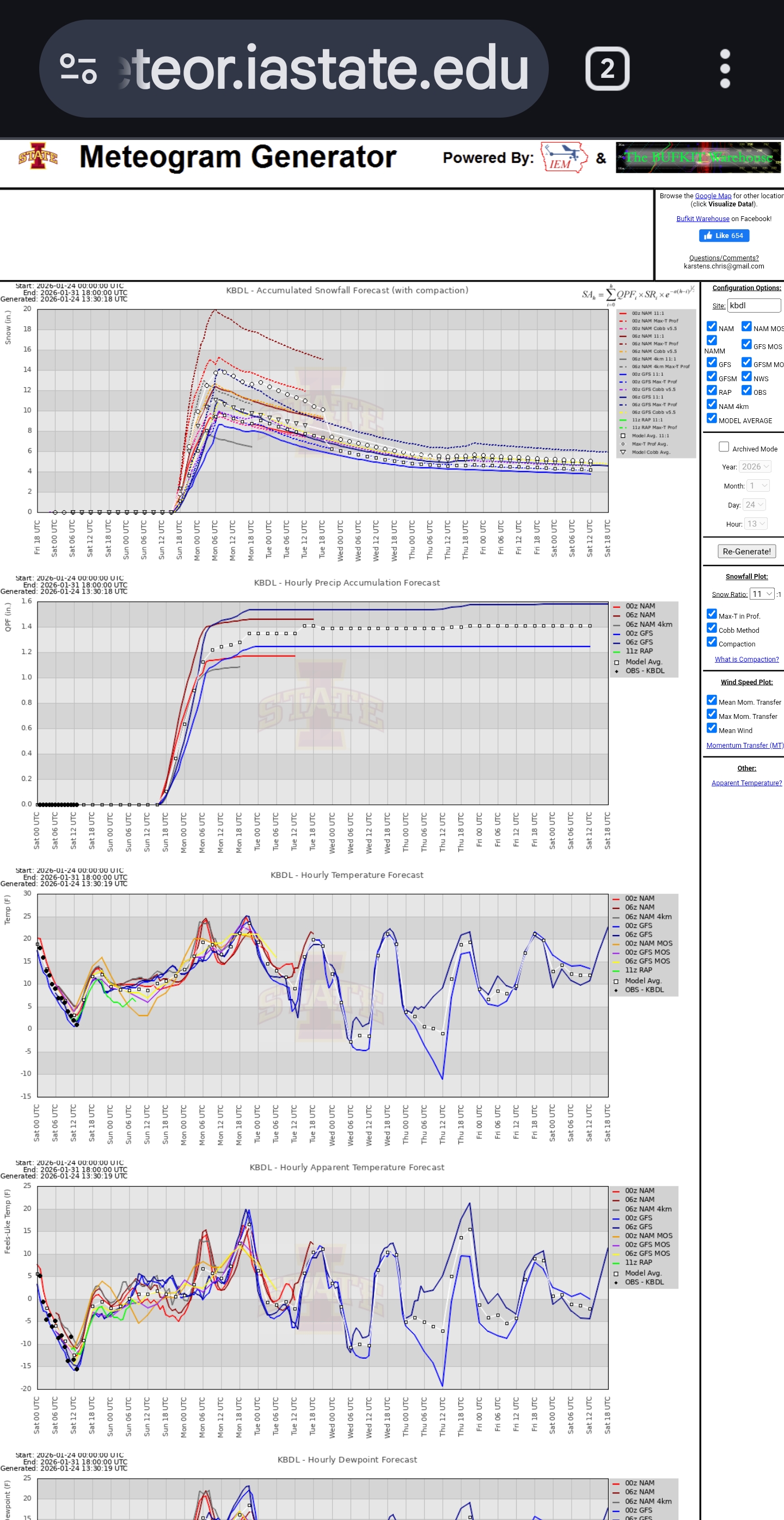This screenshot has height=1520, width=784.
Task: Open the tab switcher showing 2 tabs
Action: 607,69
